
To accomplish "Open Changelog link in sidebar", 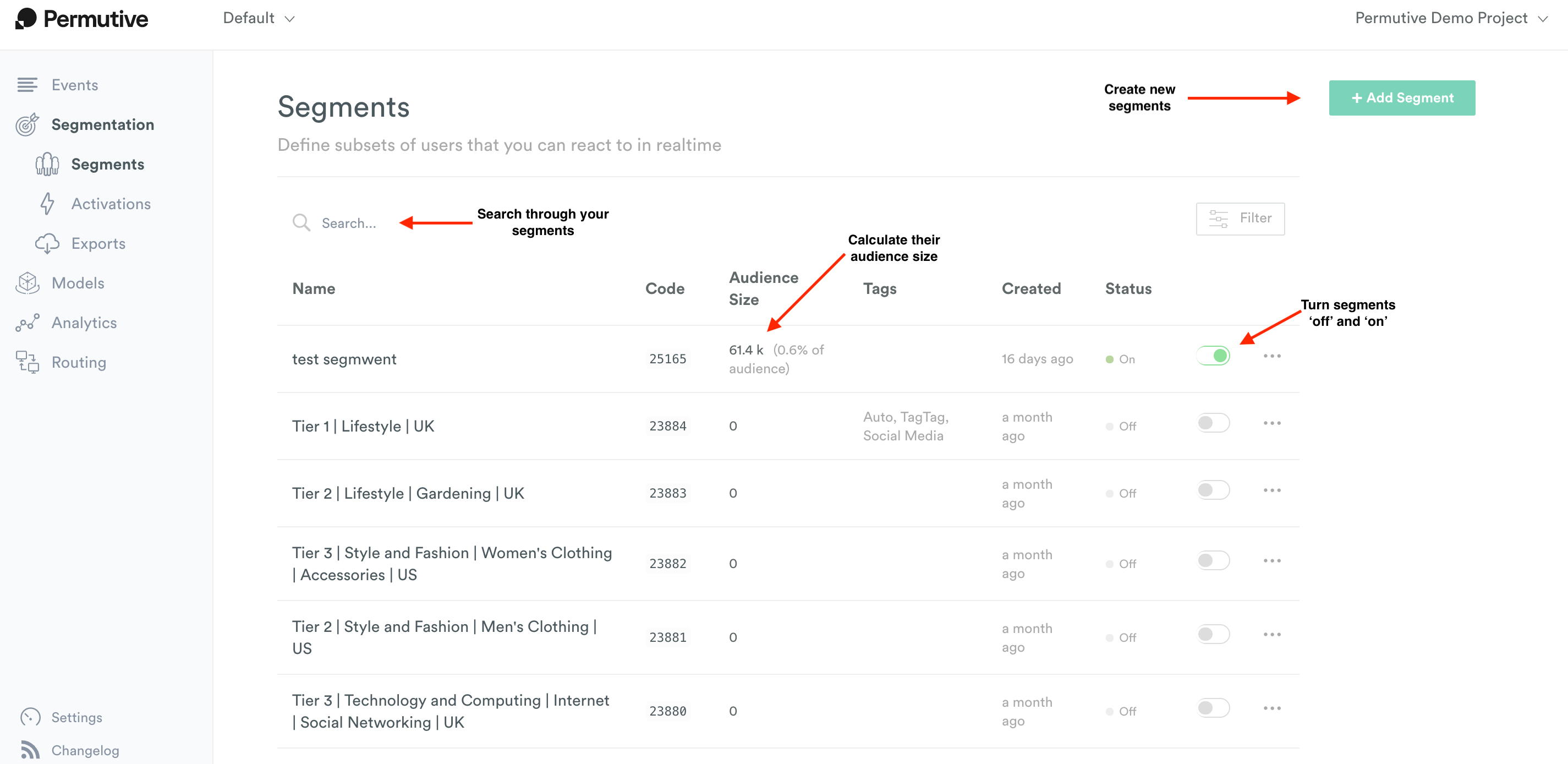I will click(85, 750).
